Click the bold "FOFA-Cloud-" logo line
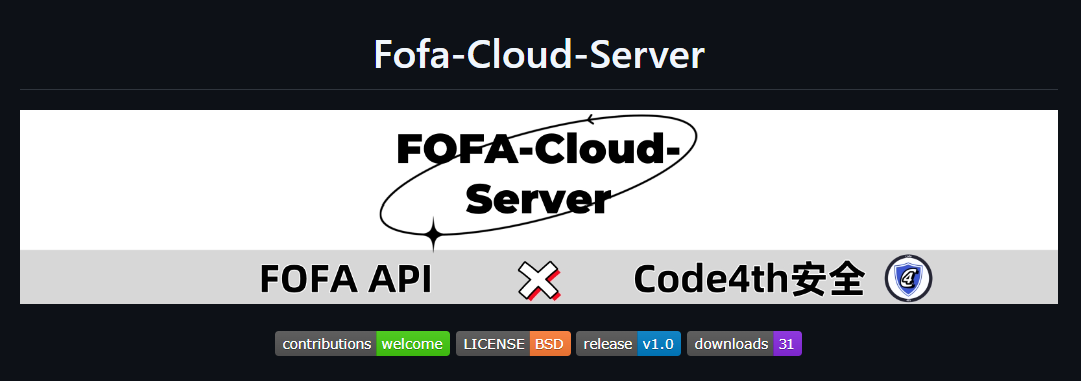 (x=538, y=150)
